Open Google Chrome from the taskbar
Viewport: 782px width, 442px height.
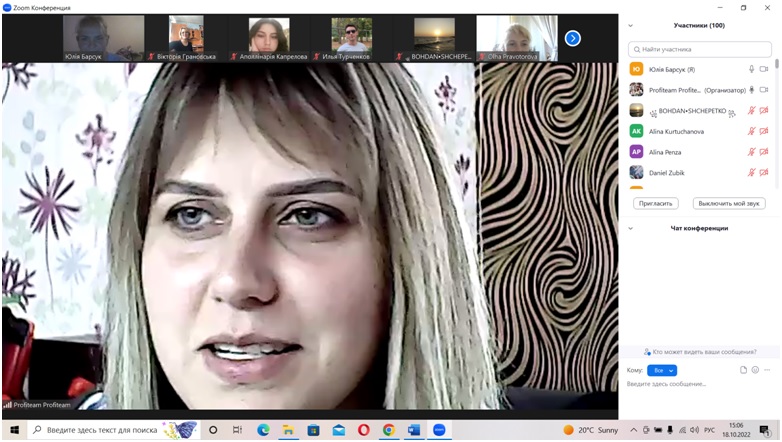click(x=389, y=430)
